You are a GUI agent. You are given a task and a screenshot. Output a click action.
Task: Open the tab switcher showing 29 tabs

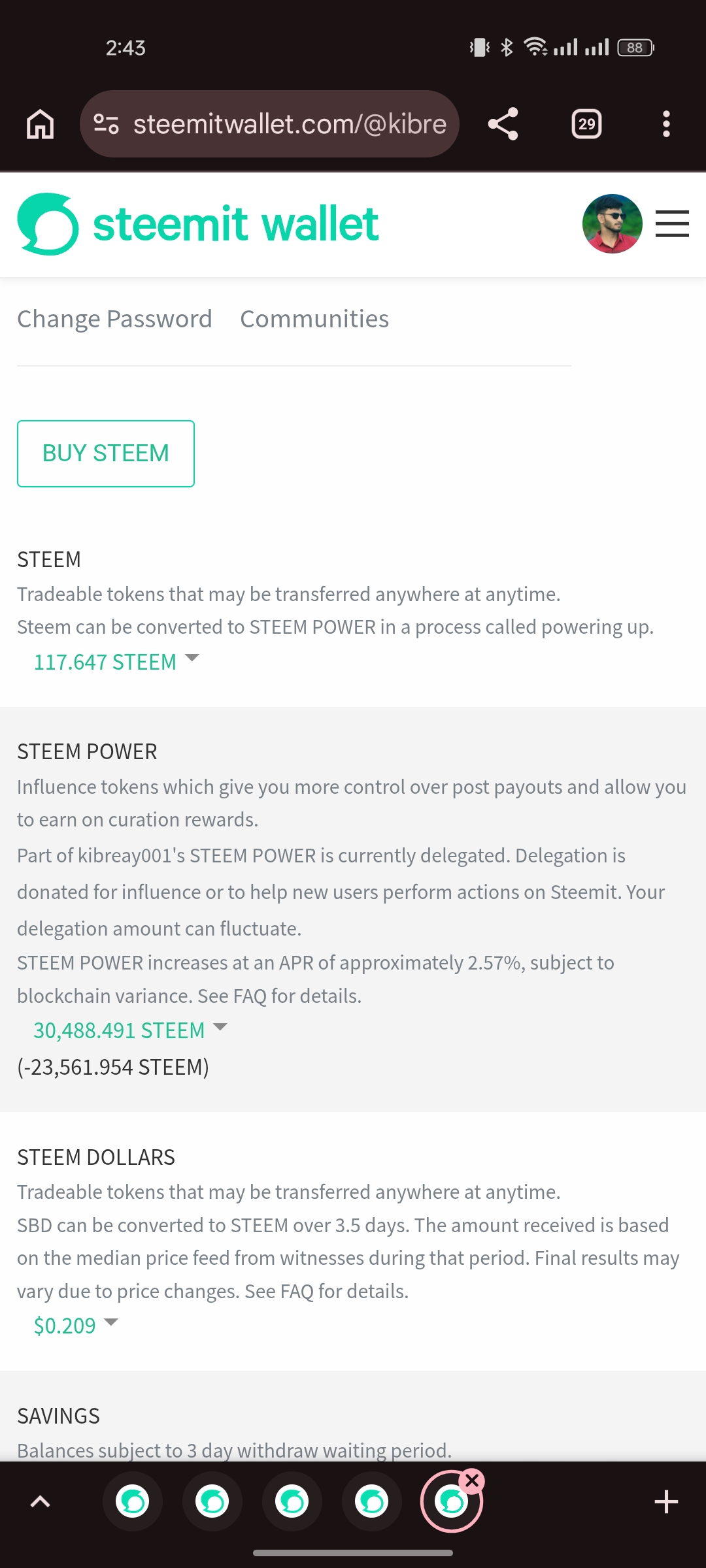click(586, 124)
